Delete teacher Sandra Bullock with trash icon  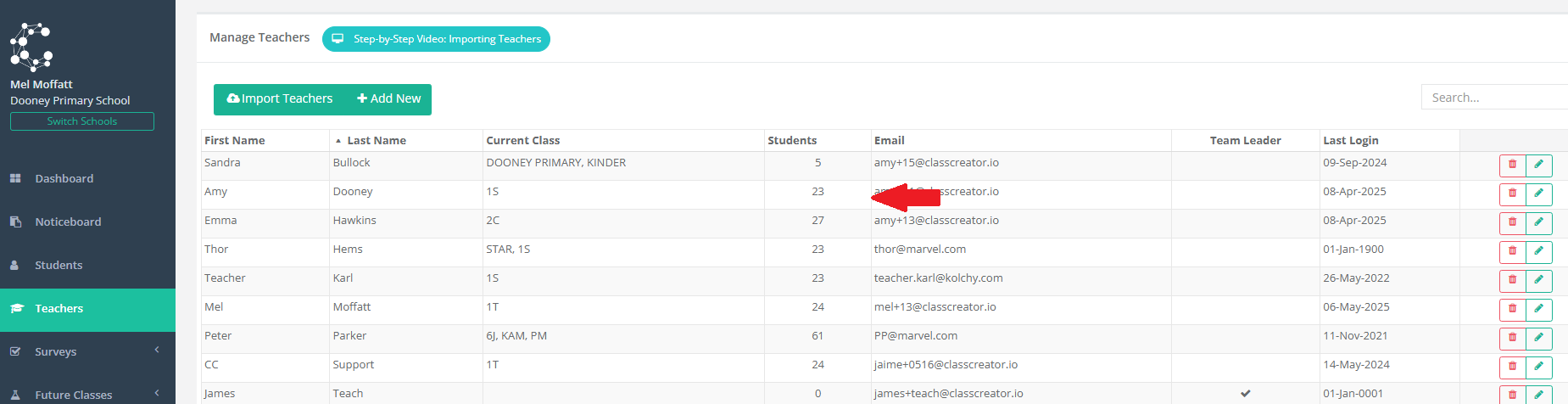coord(1512,166)
